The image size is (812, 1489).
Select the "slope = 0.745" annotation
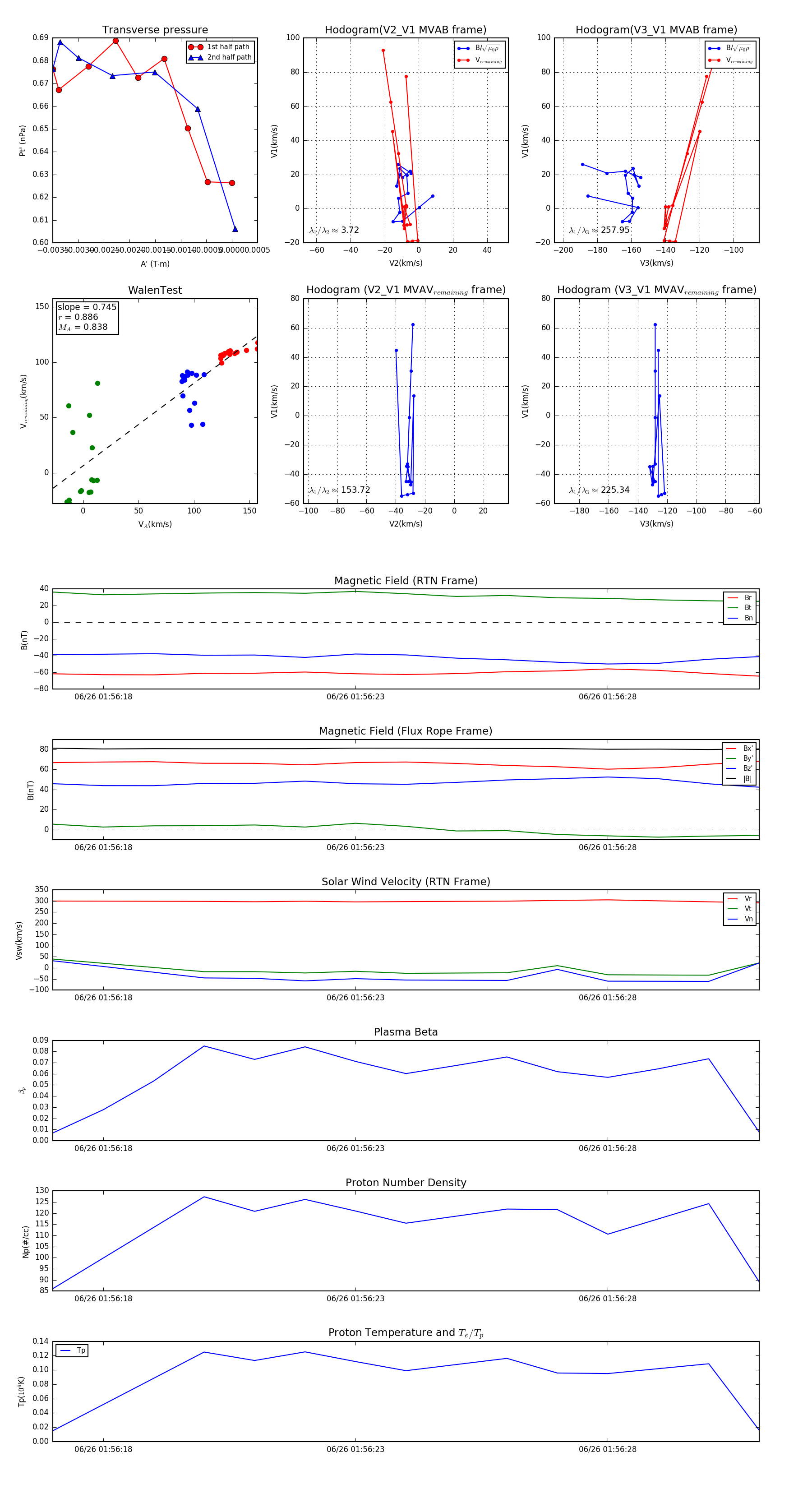point(87,307)
